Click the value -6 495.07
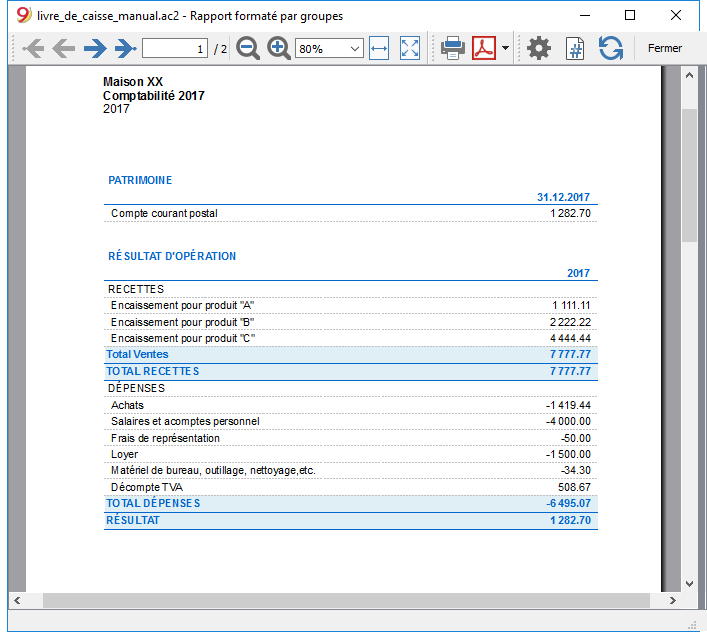 (x=568, y=503)
